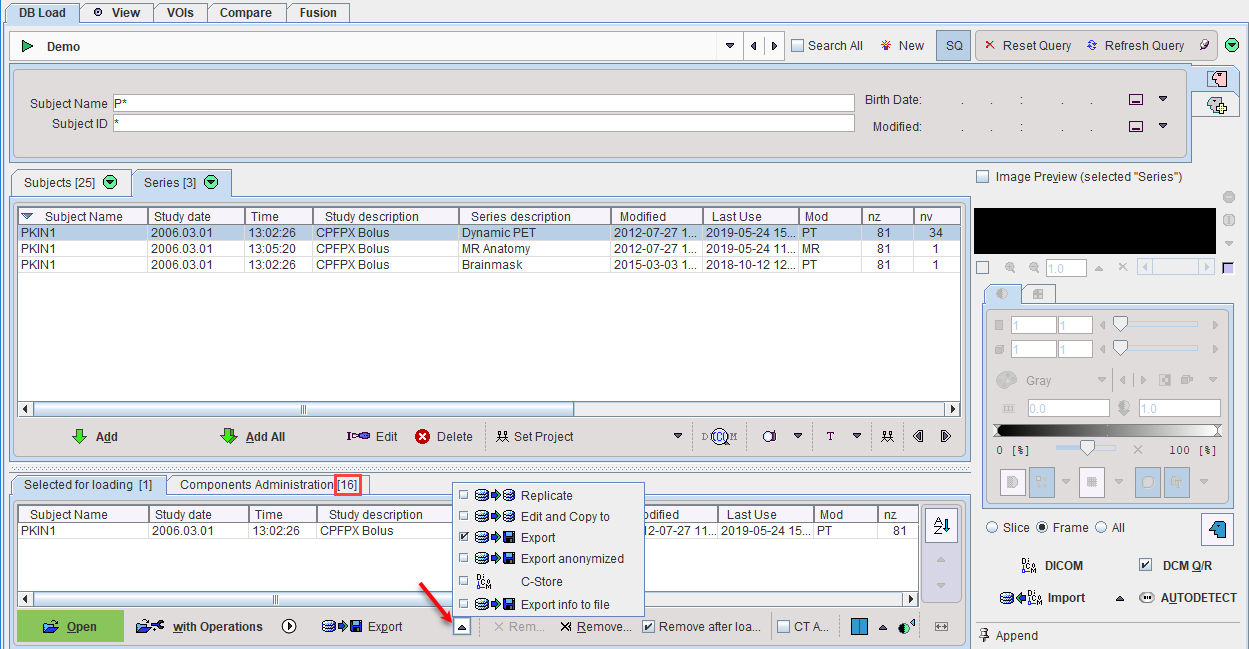1249x649 pixels.
Task: Toggle the Remove after loading checkbox
Action: pyautogui.click(x=648, y=627)
